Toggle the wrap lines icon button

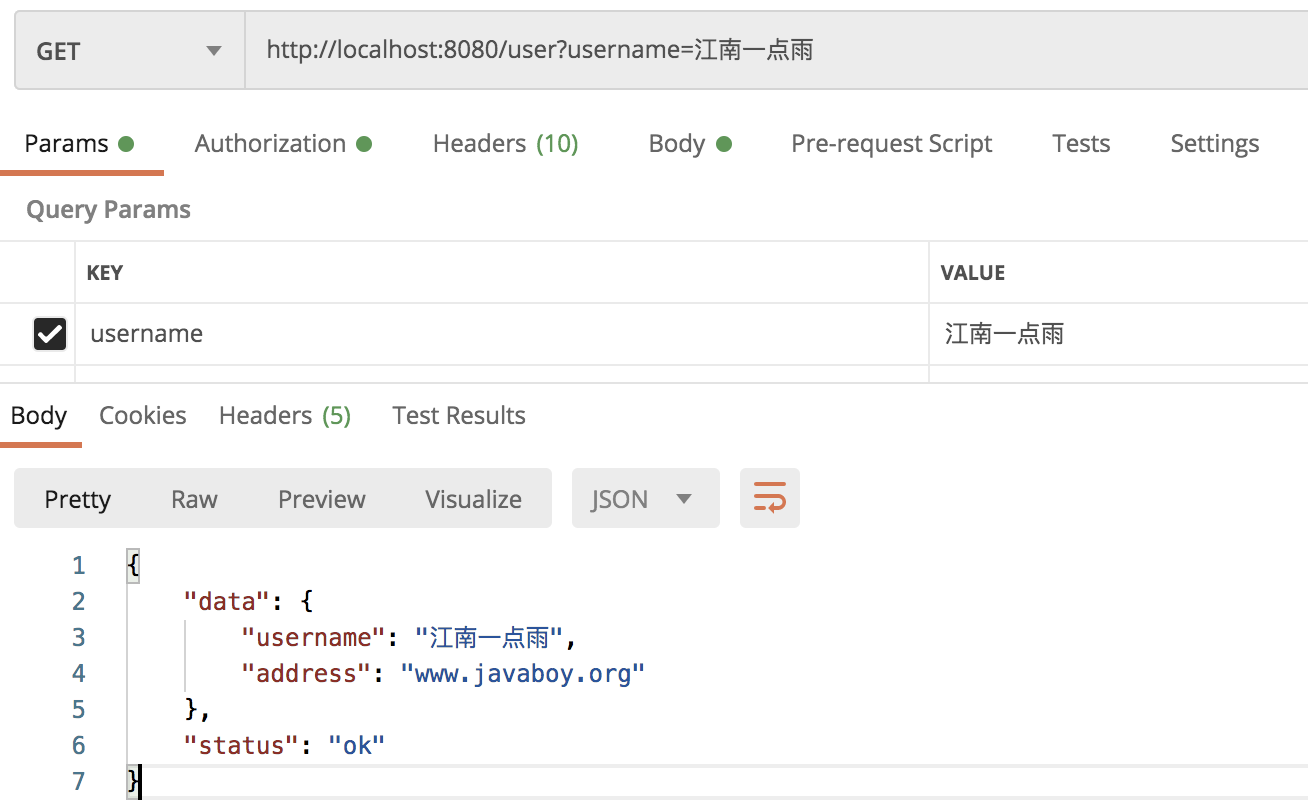coord(769,498)
